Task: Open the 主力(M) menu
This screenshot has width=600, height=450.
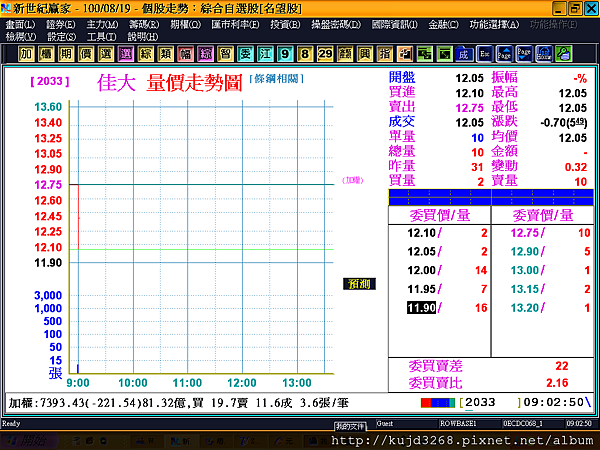Action: [x=102, y=24]
